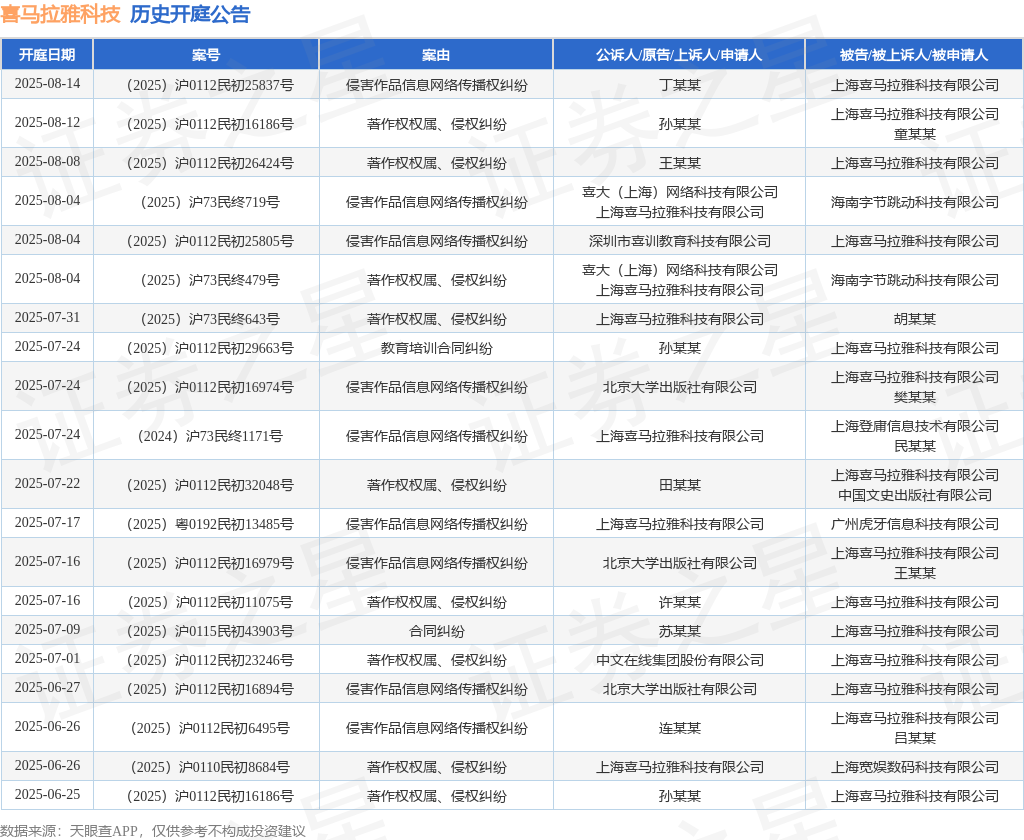Click defendant 中国文史出版社有限公司
The width and height of the screenshot is (1024, 840).
[x=914, y=495]
